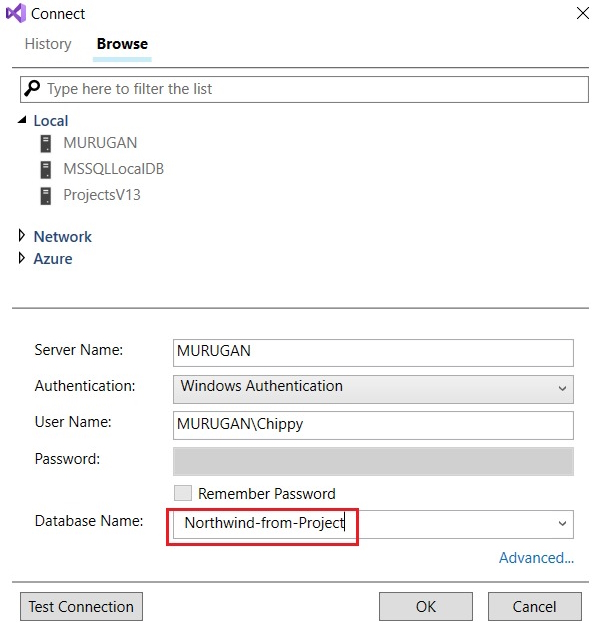The height and width of the screenshot is (624, 598).
Task: Expand the Network servers group
Action: point(22,236)
